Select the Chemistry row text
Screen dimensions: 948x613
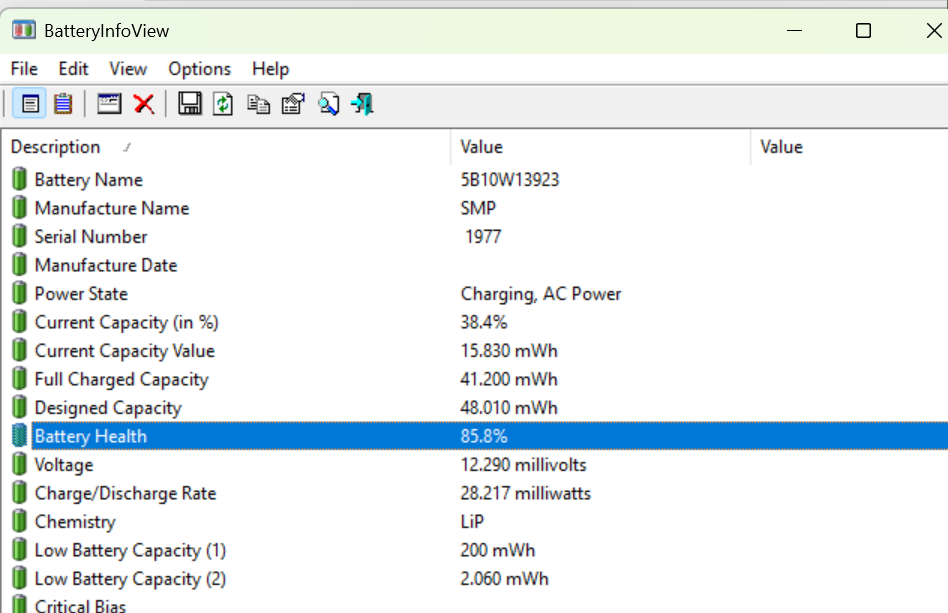point(75,522)
